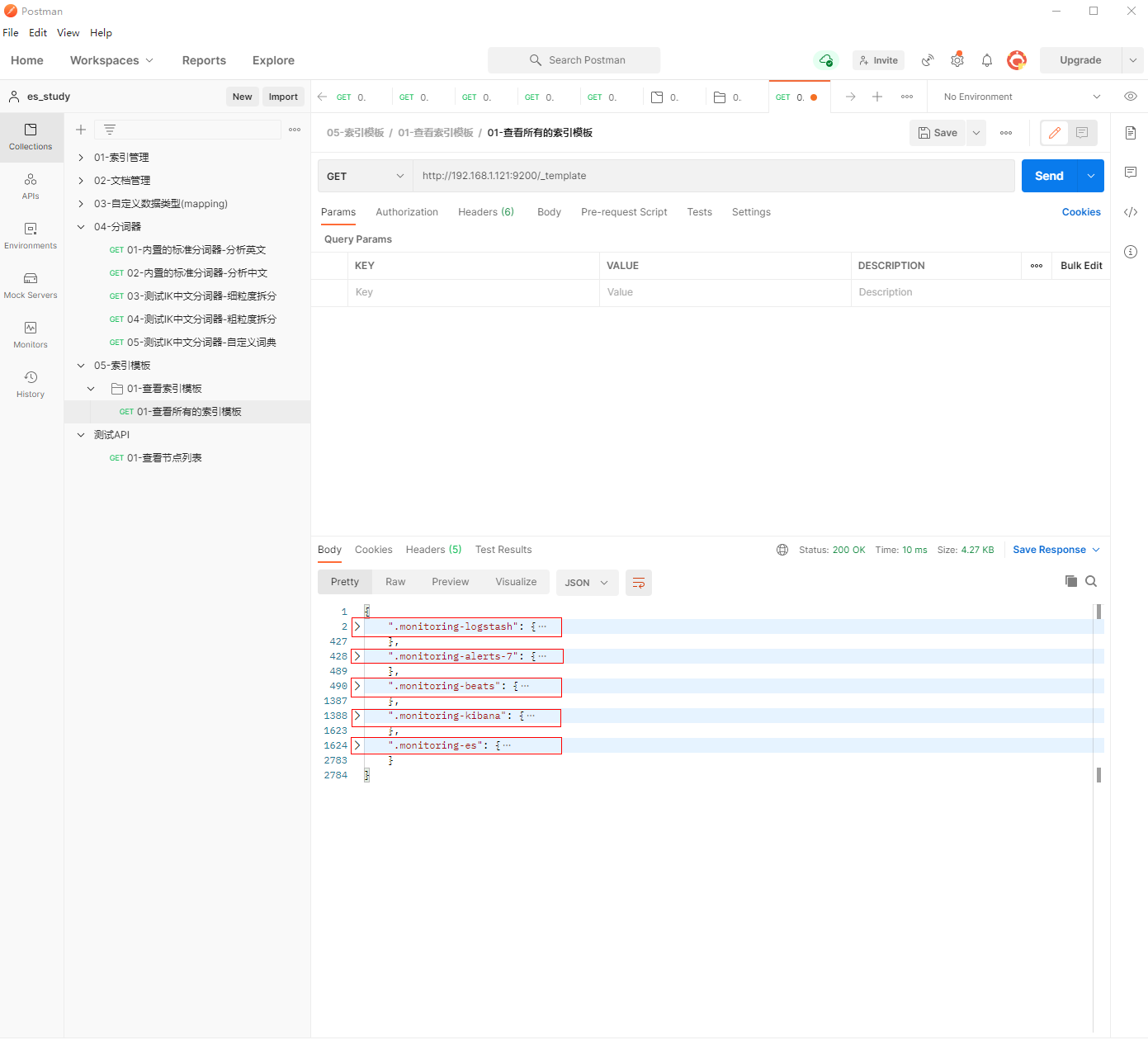The height and width of the screenshot is (1040, 1148).
Task: Click the settings gear icon in header
Action: 957,60
